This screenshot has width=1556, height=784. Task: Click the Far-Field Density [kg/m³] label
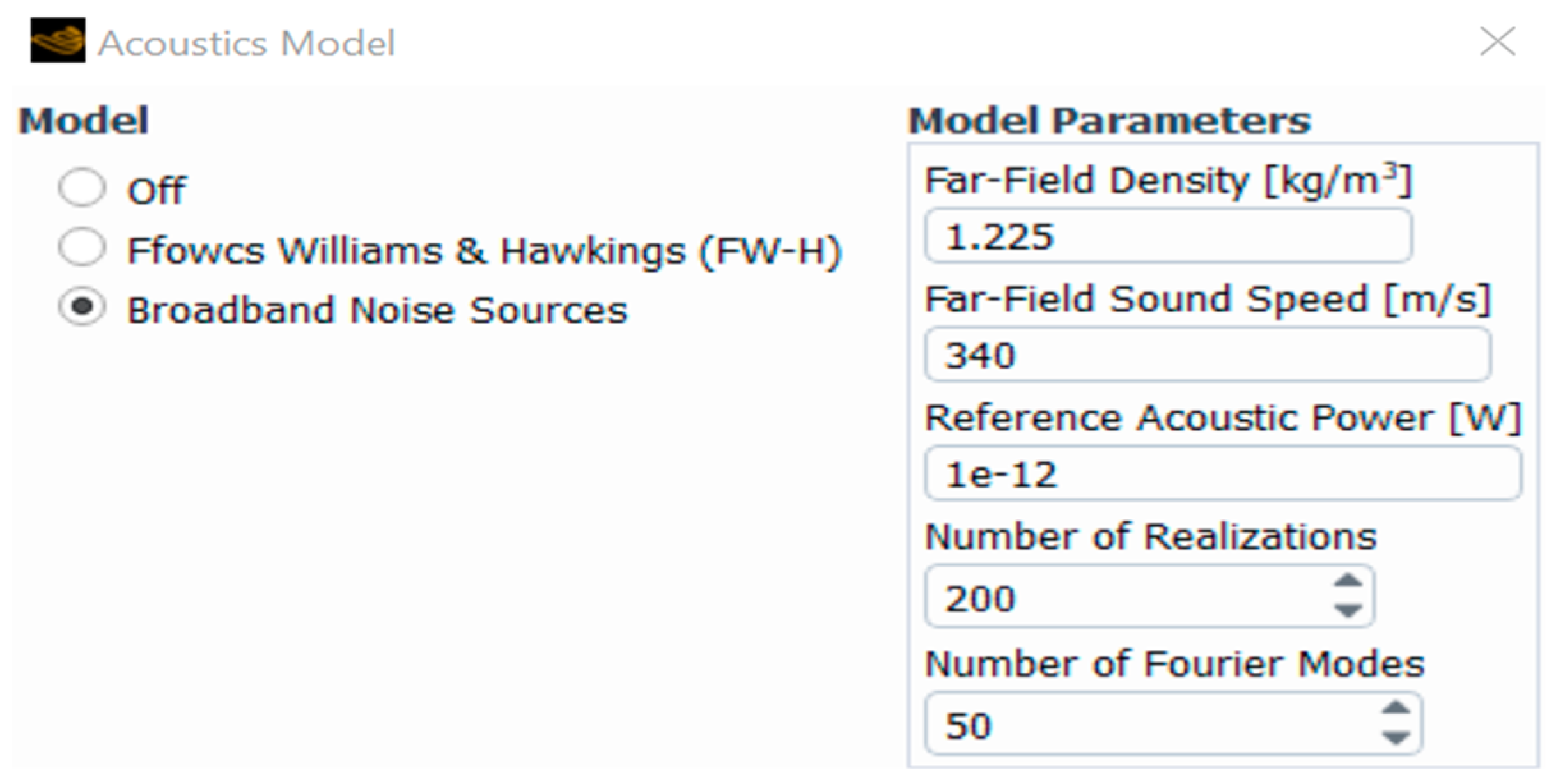point(1167,181)
